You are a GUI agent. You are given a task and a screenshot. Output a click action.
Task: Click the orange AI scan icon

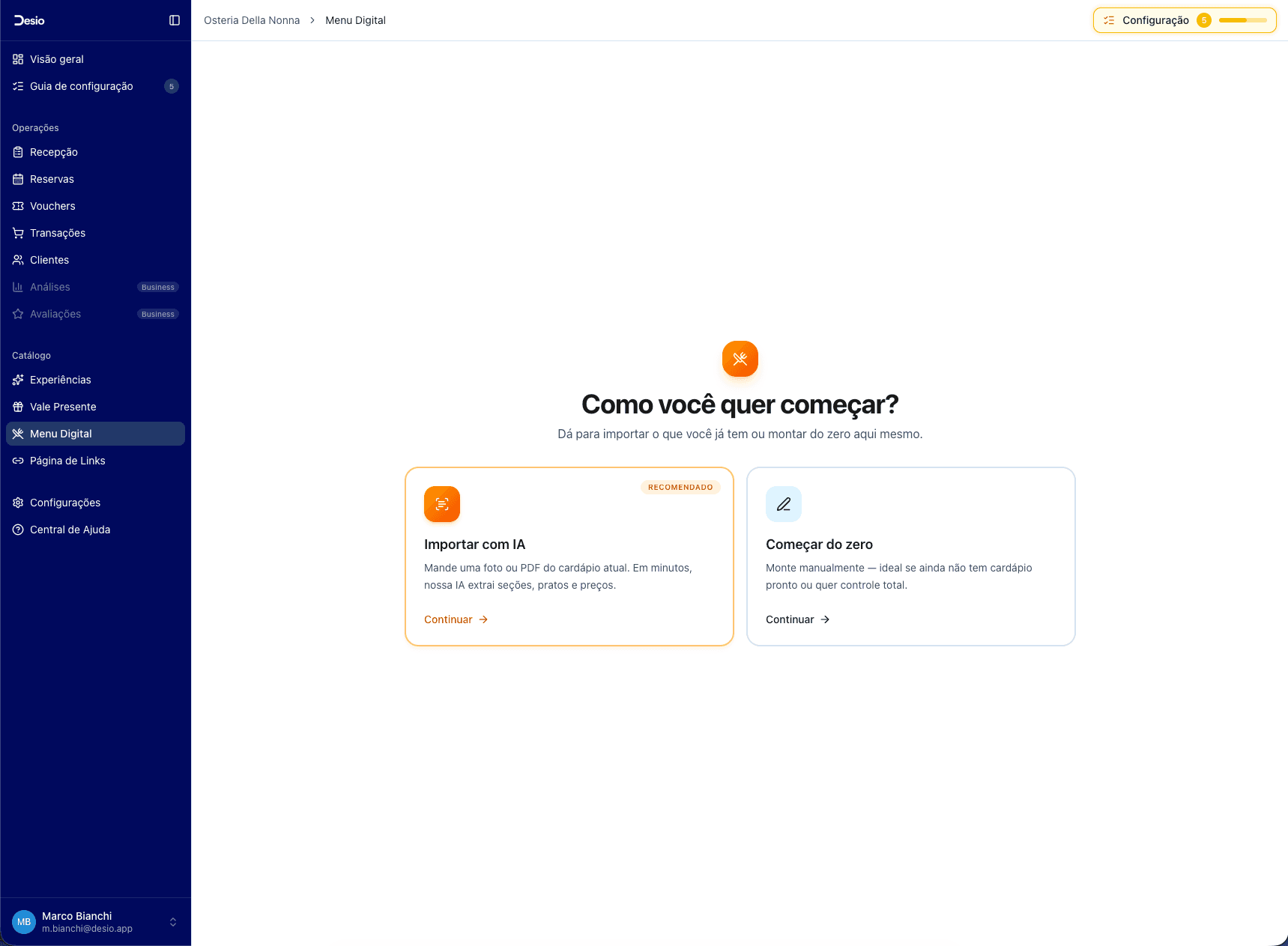442,504
